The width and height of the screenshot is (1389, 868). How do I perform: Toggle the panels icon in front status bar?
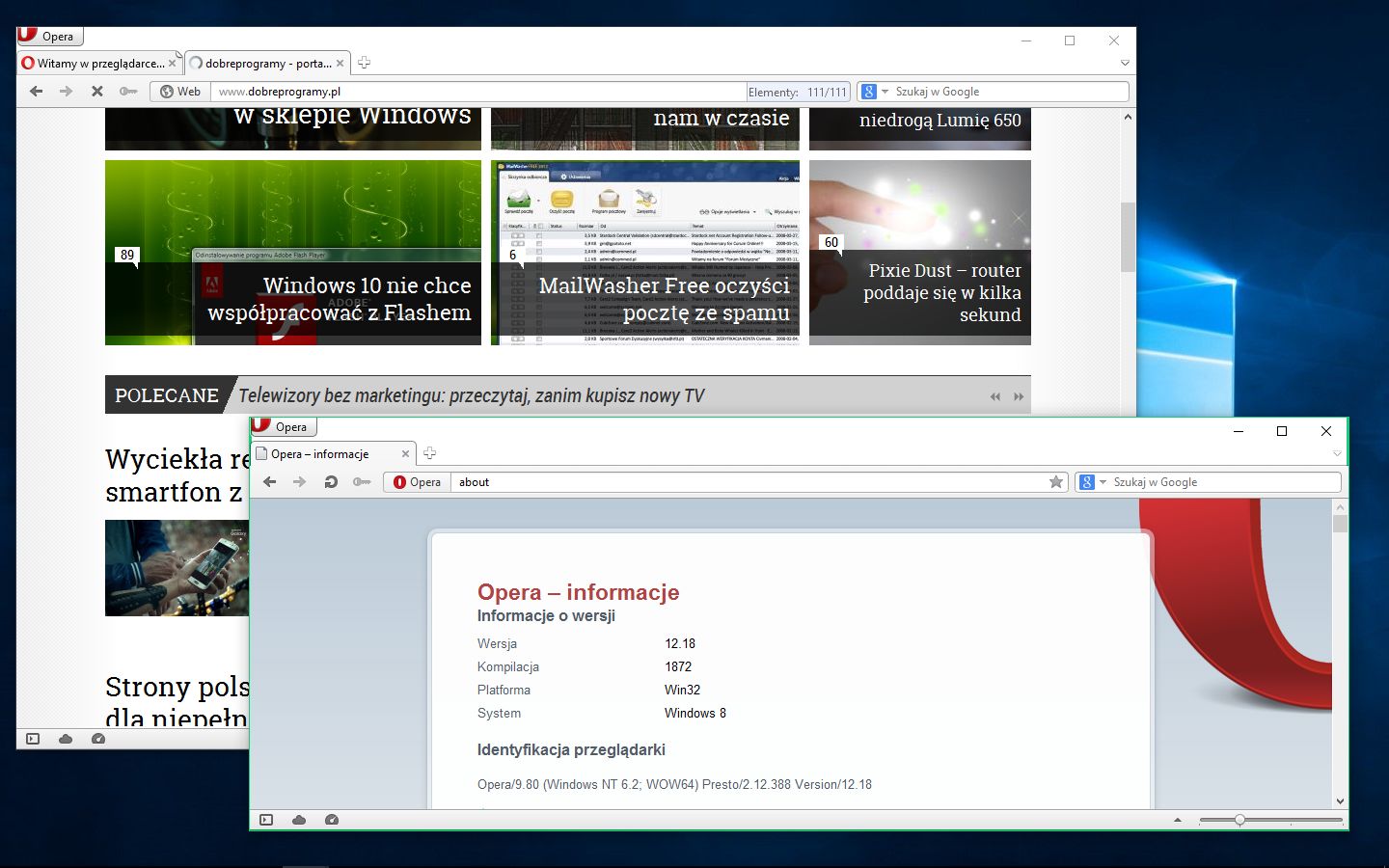pyautogui.click(x=266, y=820)
